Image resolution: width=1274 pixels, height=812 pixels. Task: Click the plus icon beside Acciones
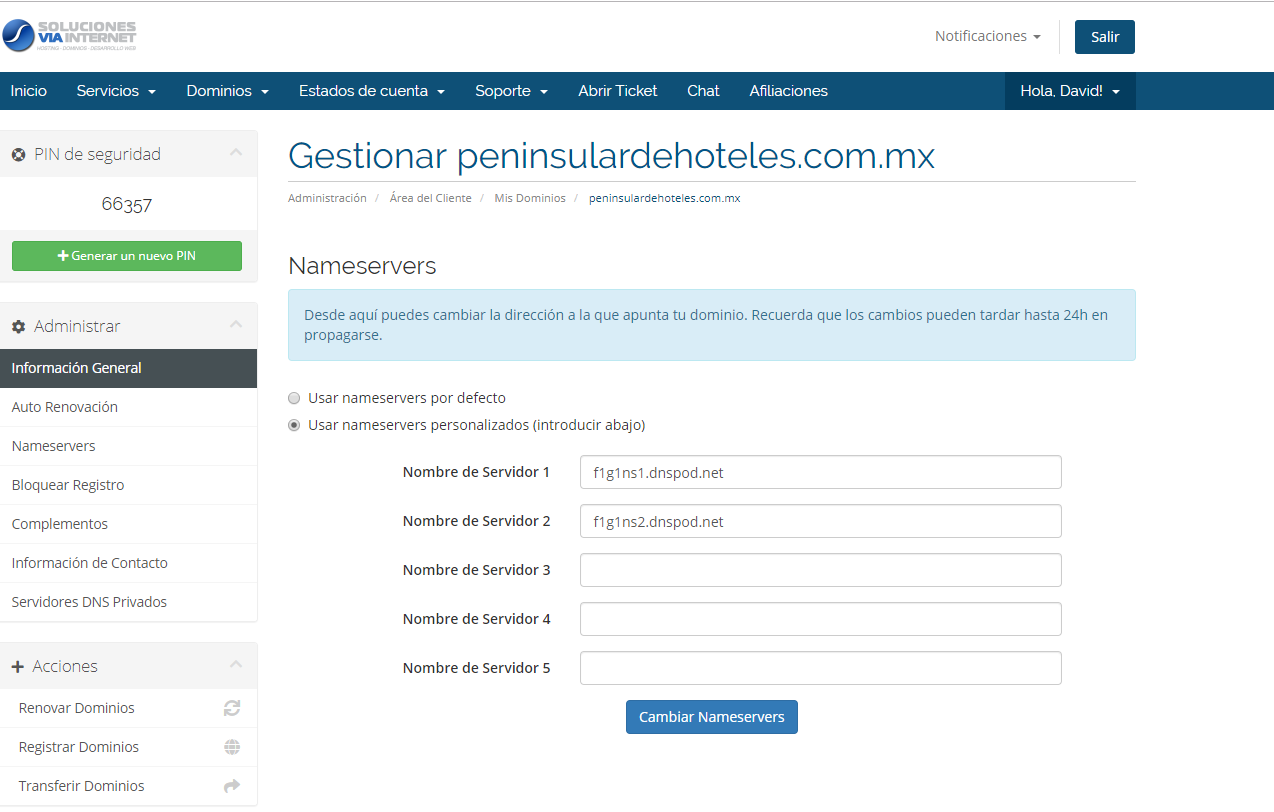tap(18, 667)
